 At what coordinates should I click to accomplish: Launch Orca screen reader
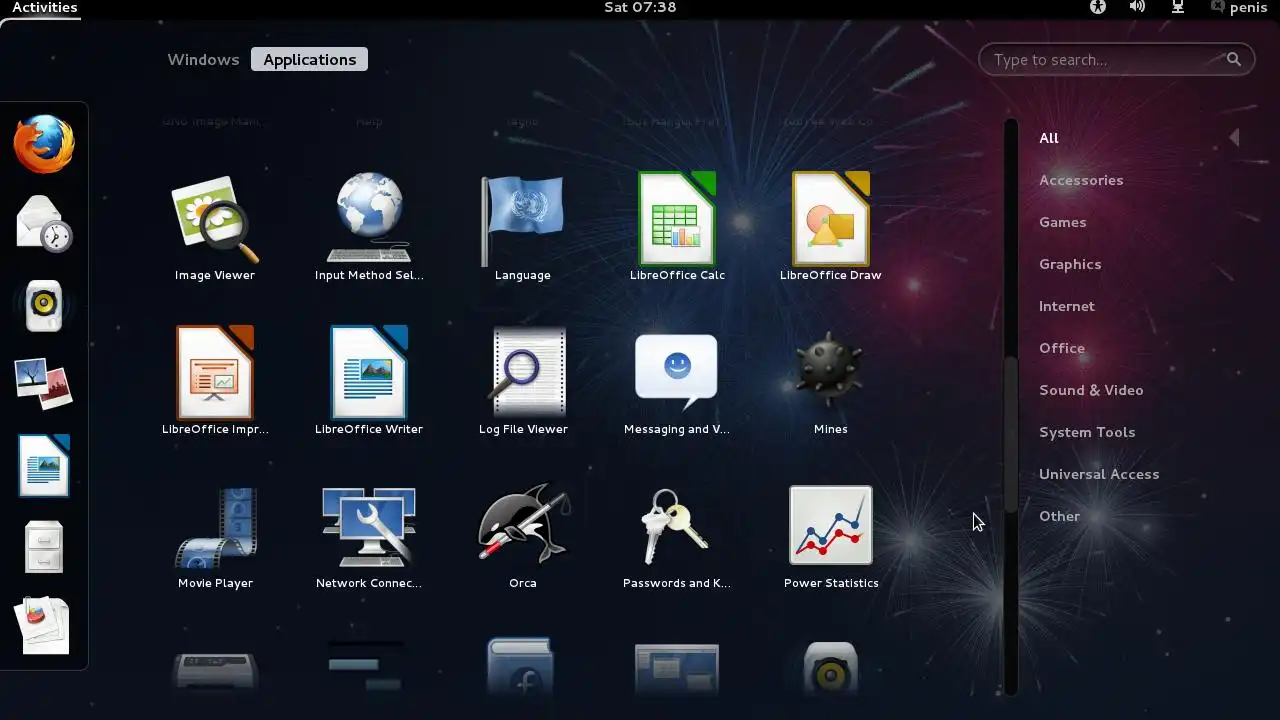click(523, 536)
